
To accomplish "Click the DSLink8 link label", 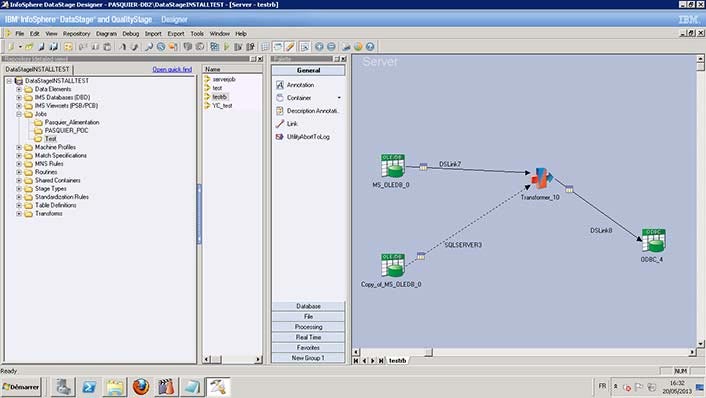I will pyautogui.click(x=601, y=231).
